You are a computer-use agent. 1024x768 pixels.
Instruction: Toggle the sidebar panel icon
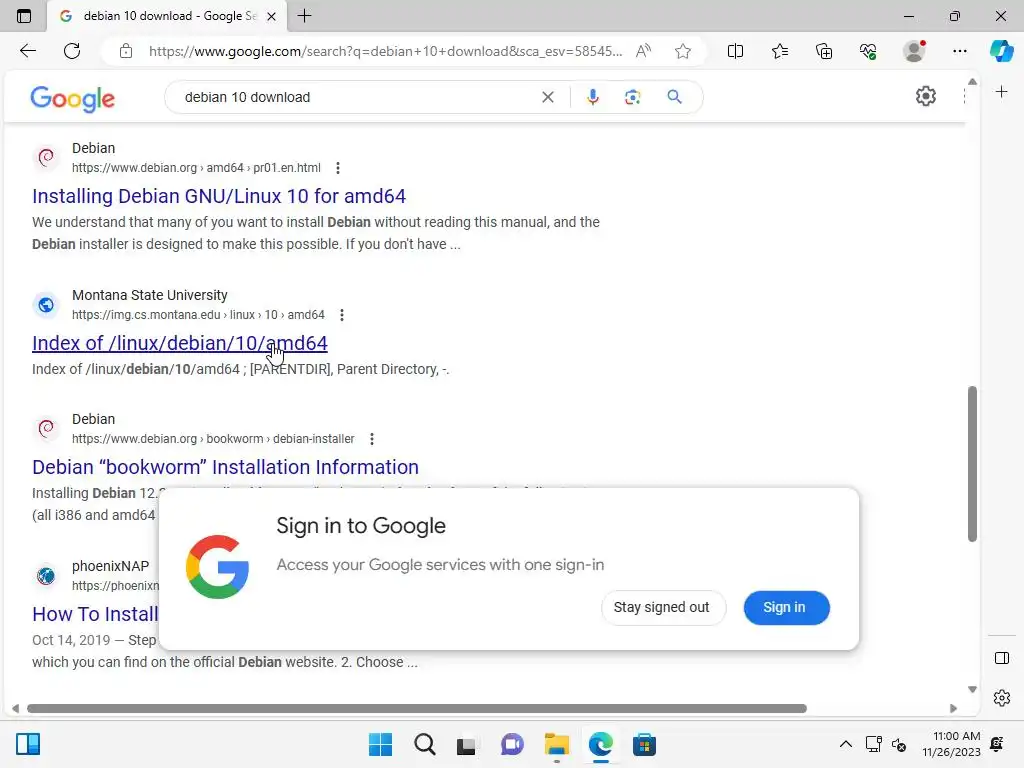1002,658
